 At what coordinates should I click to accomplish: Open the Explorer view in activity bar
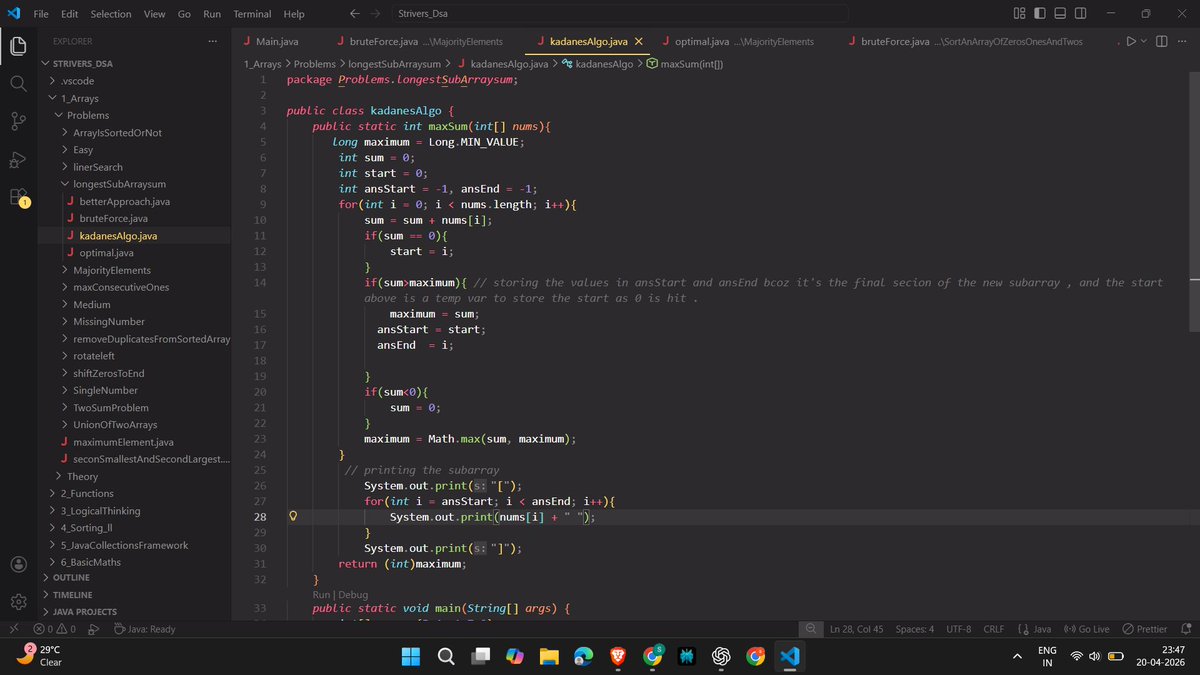pyautogui.click(x=18, y=46)
